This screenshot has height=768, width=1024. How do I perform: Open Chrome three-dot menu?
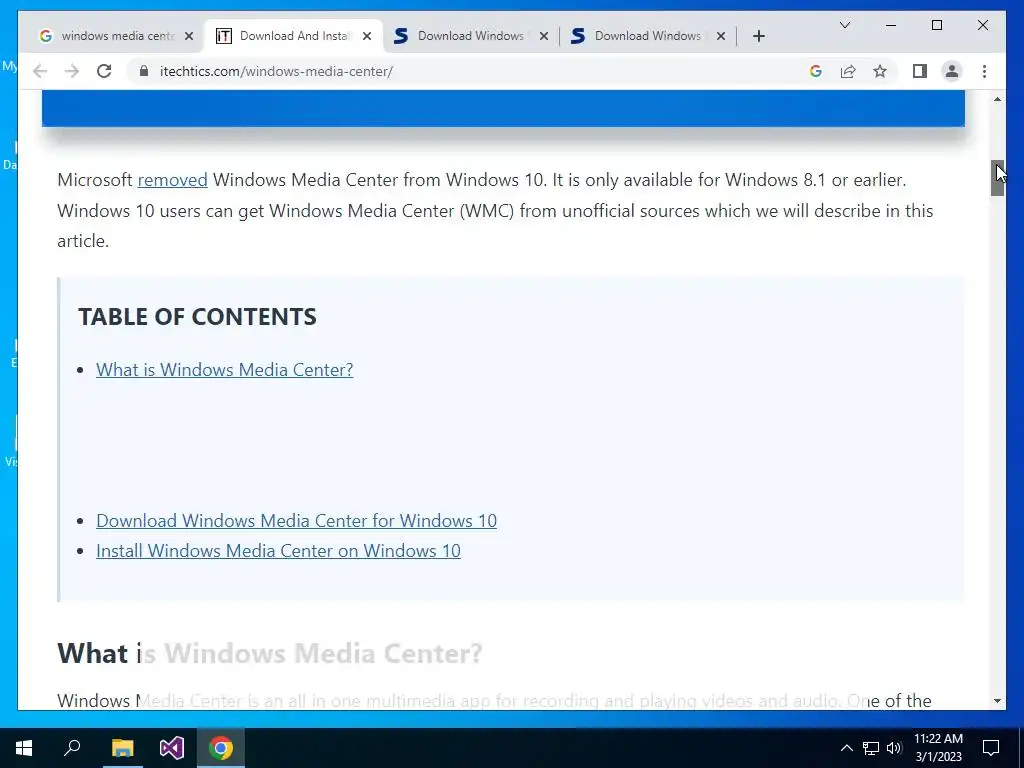984,71
